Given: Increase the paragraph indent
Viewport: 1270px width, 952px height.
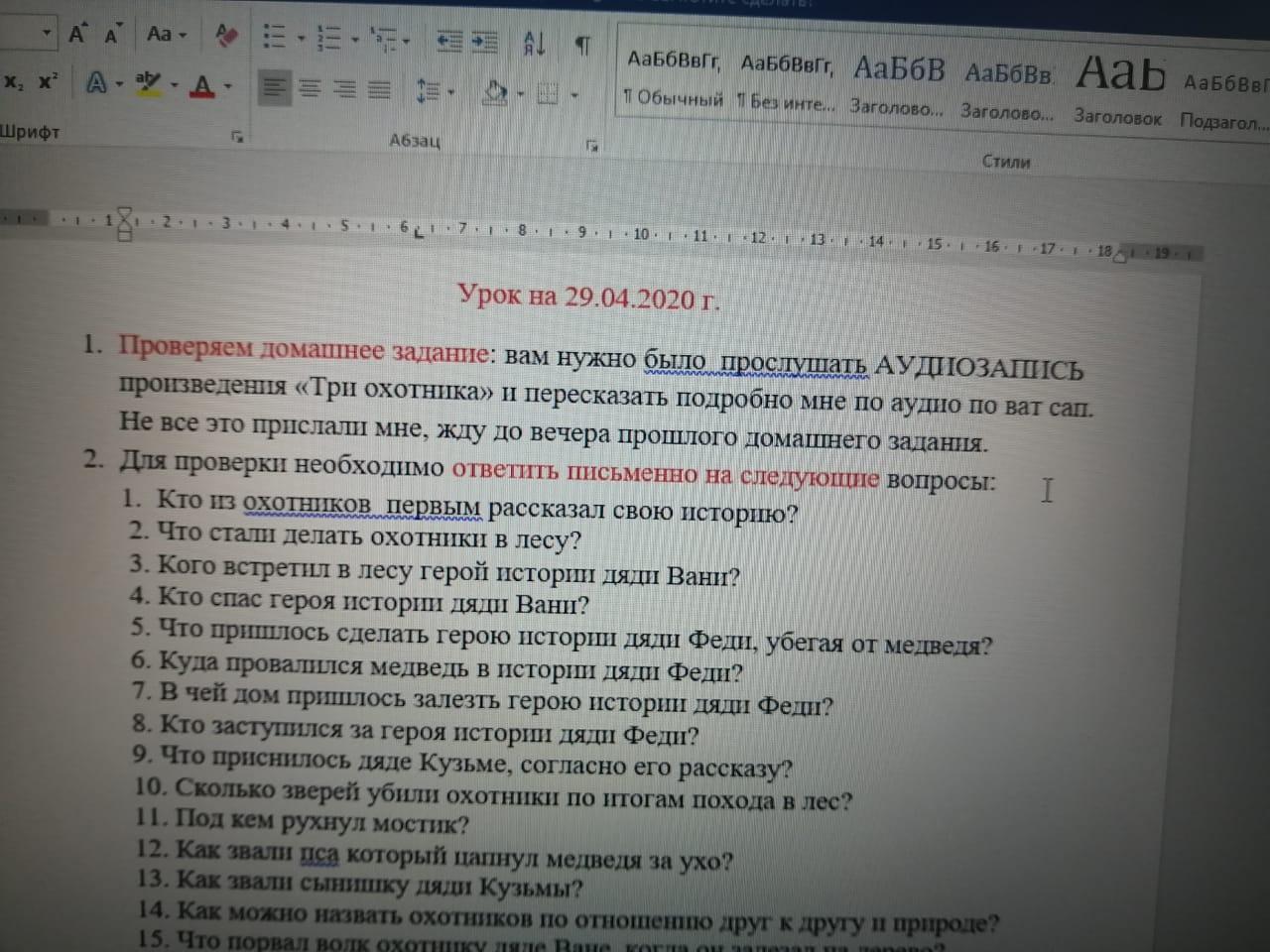Looking at the screenshot, I should [484, 42].
